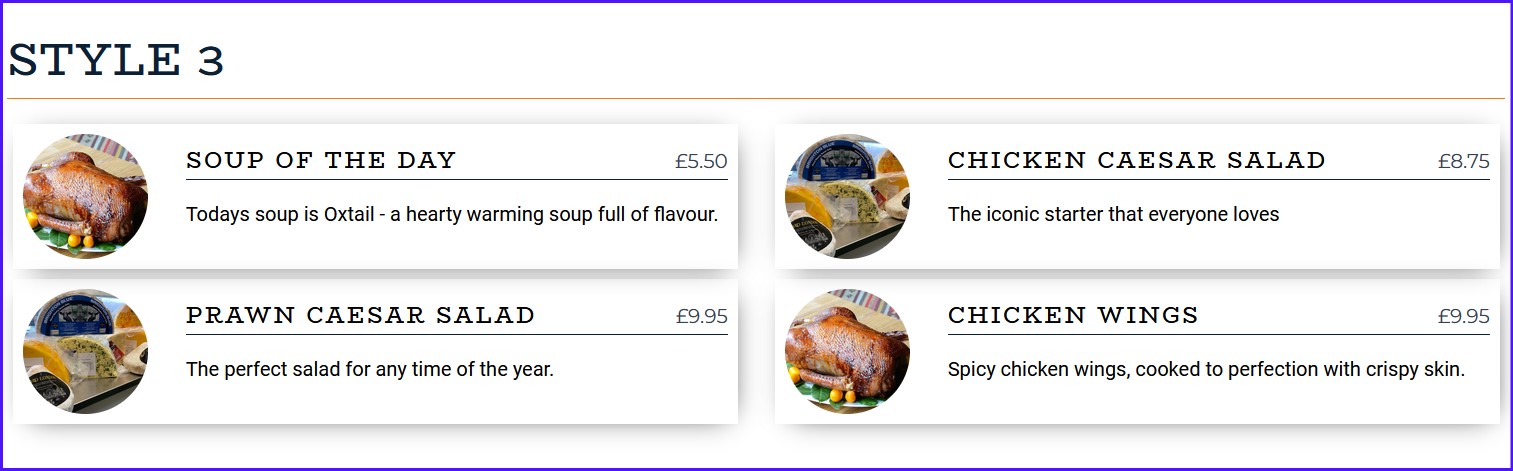Click the Soup of the Day card background
The height and width of the screenshot is (471, 1513).
[x=375, y=196]
